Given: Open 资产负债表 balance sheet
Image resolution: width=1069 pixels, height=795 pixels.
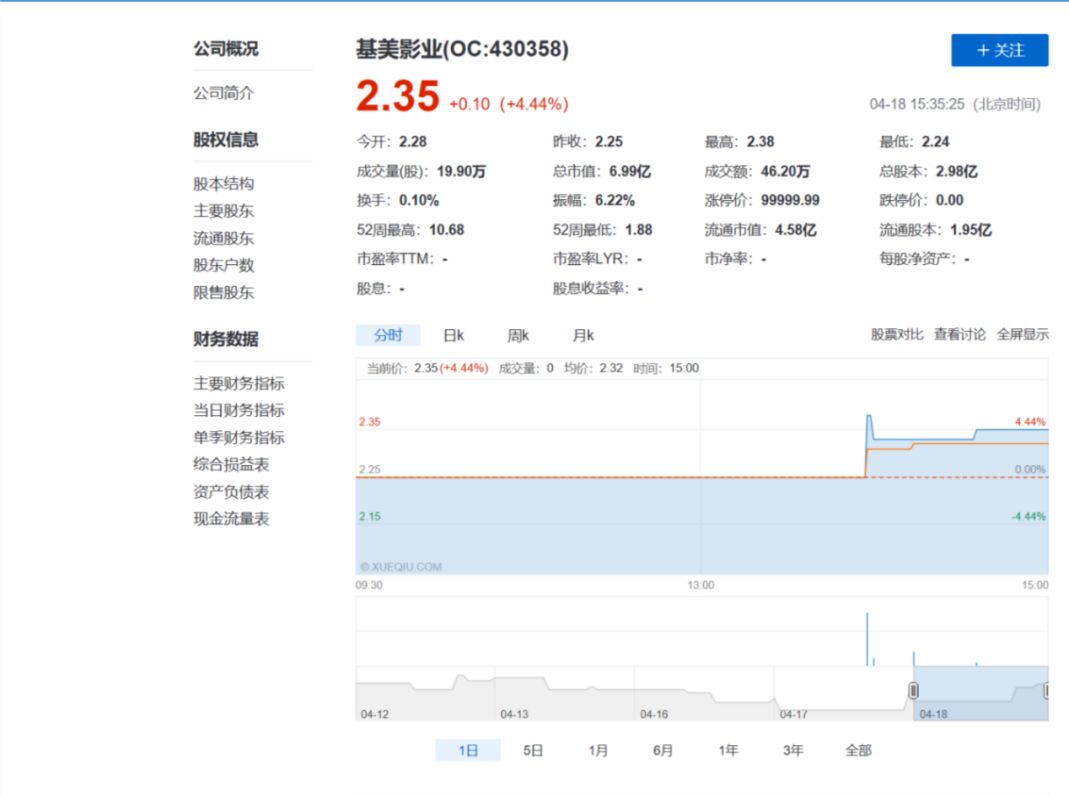Looking at the screenshot, I should click(x=229, y=491).
